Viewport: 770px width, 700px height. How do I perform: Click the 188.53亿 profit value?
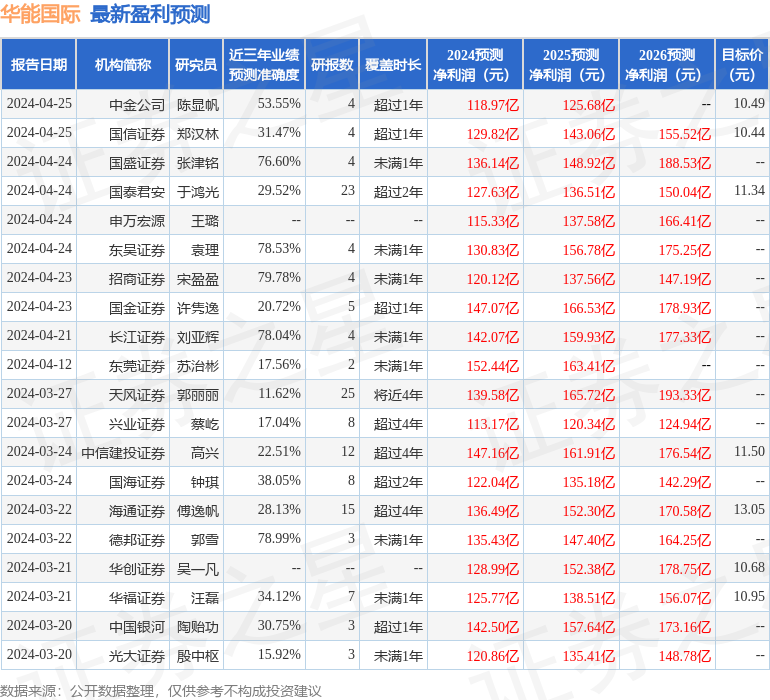tap(685, 163)
